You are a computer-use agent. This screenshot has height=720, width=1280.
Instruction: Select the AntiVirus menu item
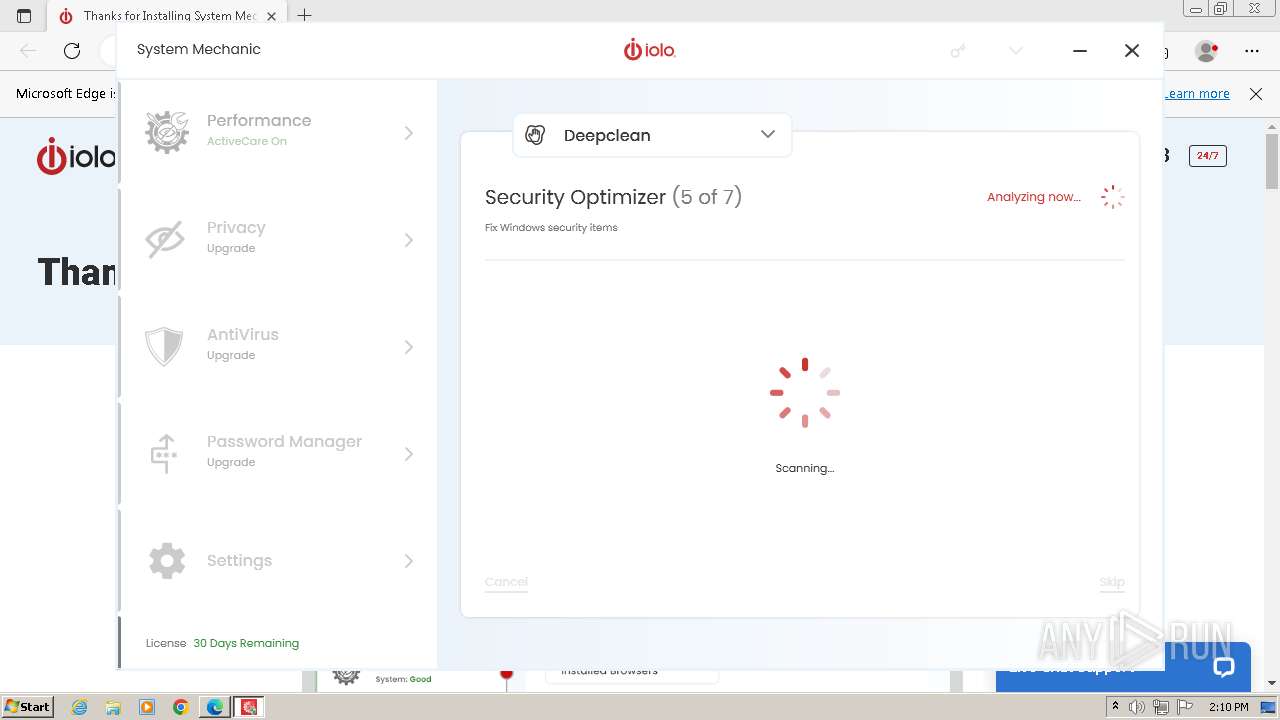click(x=278, y=346)
